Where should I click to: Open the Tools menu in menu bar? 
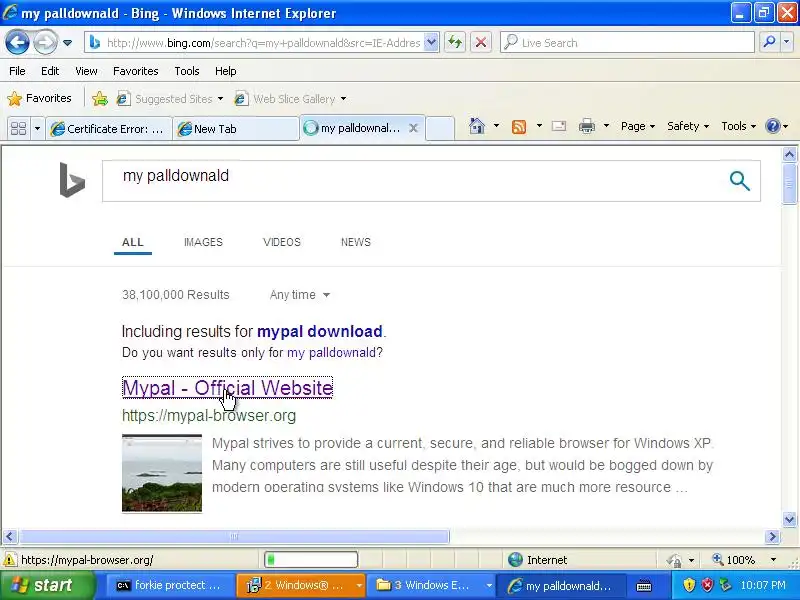coord(187,71)
